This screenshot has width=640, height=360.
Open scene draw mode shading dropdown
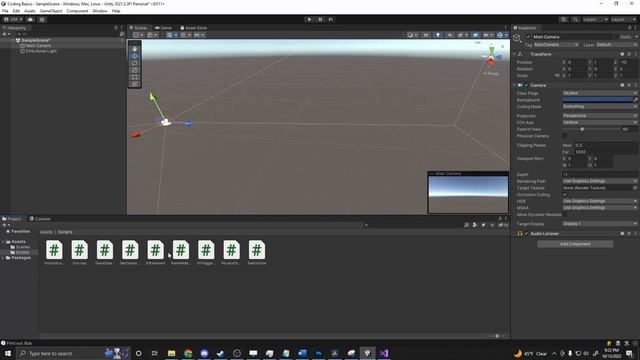[x=412, y=35]
